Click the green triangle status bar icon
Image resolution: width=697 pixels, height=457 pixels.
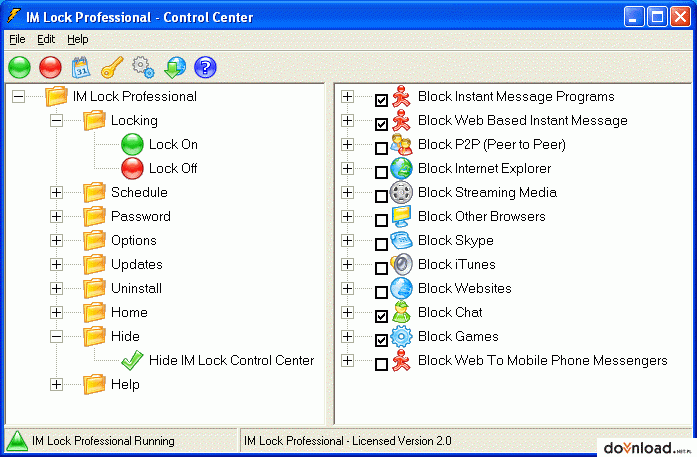(x=17, y=441)
